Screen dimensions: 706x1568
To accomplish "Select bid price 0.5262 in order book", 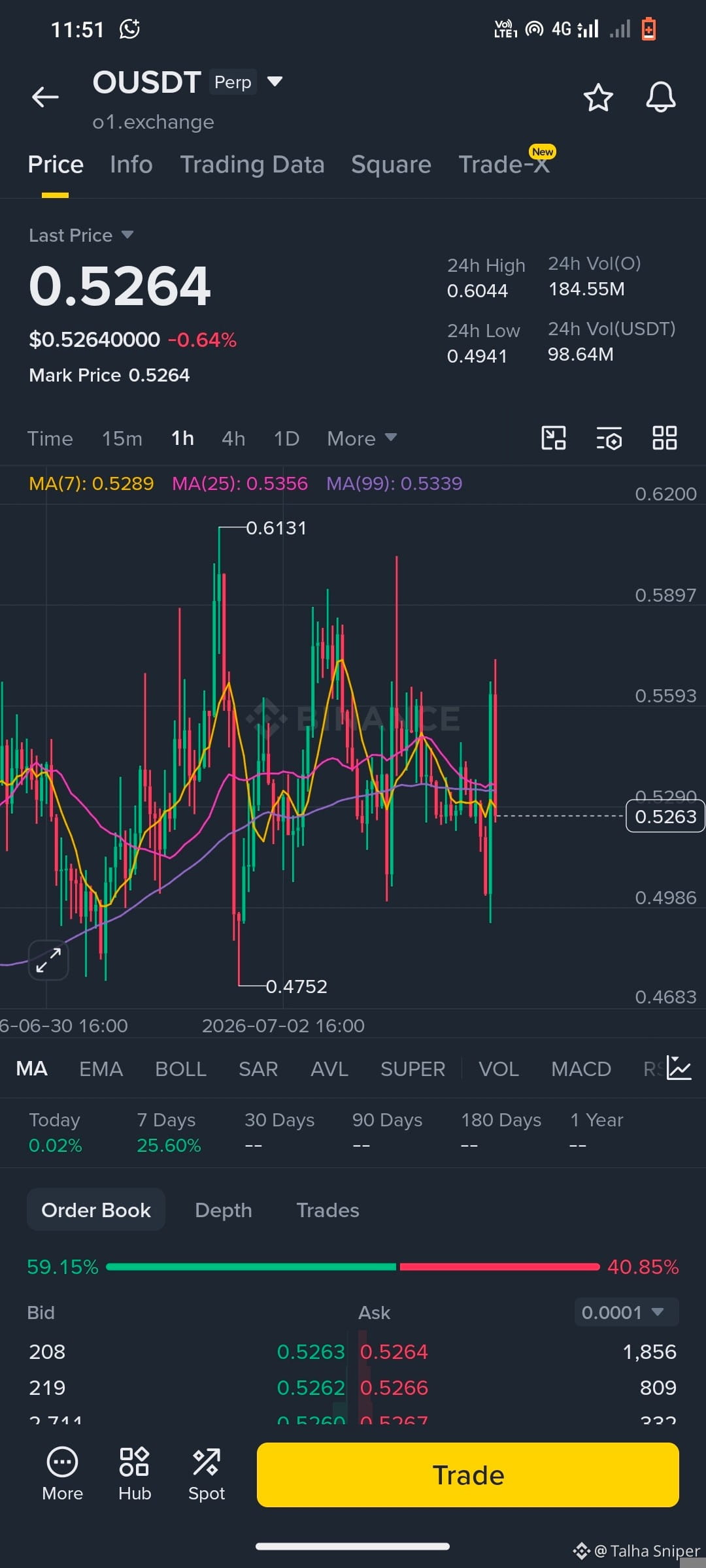I will coord(311,1388).
